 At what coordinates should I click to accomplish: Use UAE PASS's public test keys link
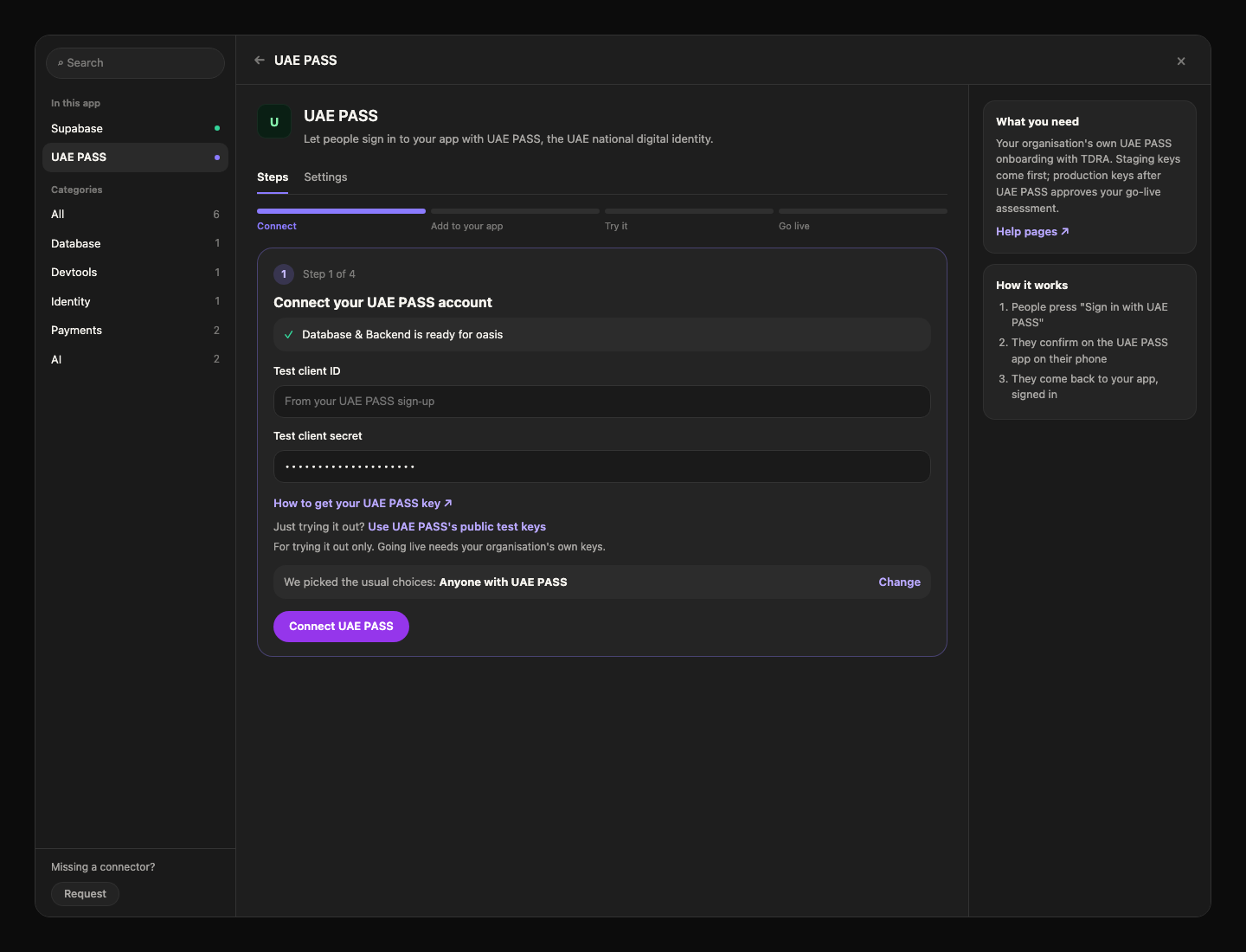point(457,527)
